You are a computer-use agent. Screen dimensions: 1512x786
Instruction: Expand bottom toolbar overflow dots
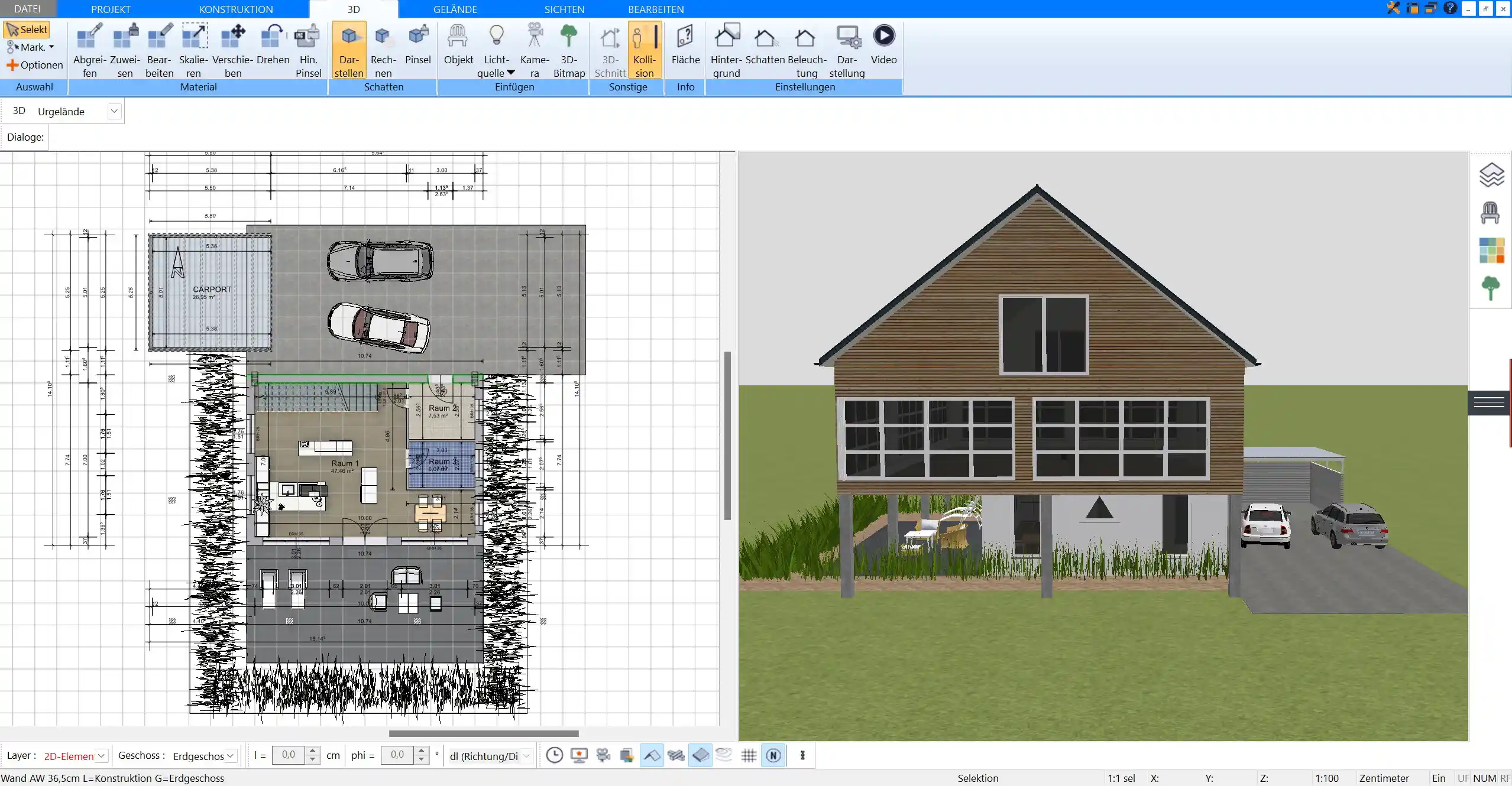(802, 755)
